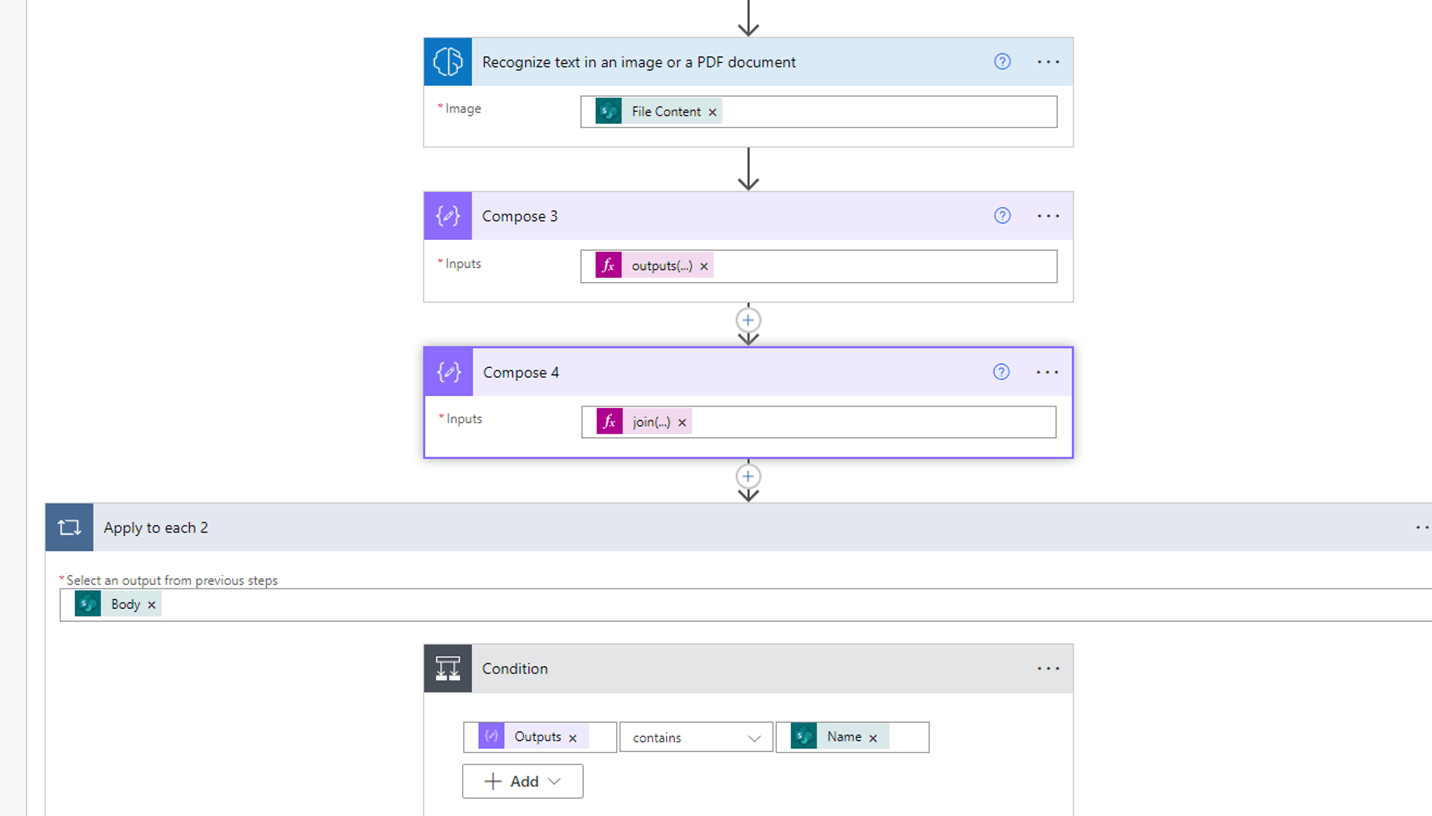Open the Recognize text action's ellipsis menu
Image resolution: width=1432 pixels, height=816 pixels.
click(x=1048, y=62)
